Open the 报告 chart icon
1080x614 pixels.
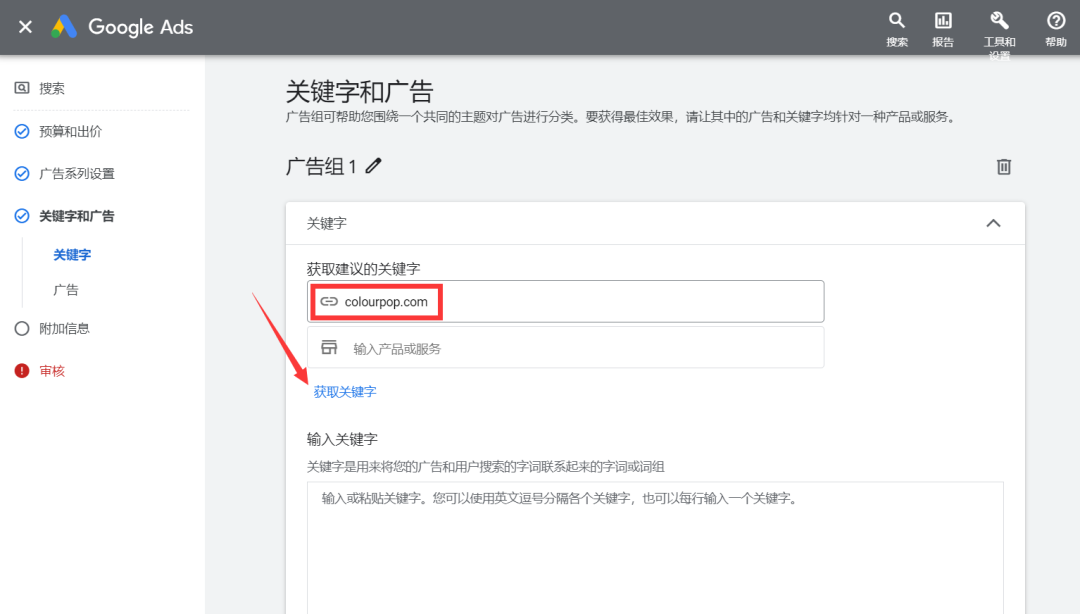pos(943,20)
